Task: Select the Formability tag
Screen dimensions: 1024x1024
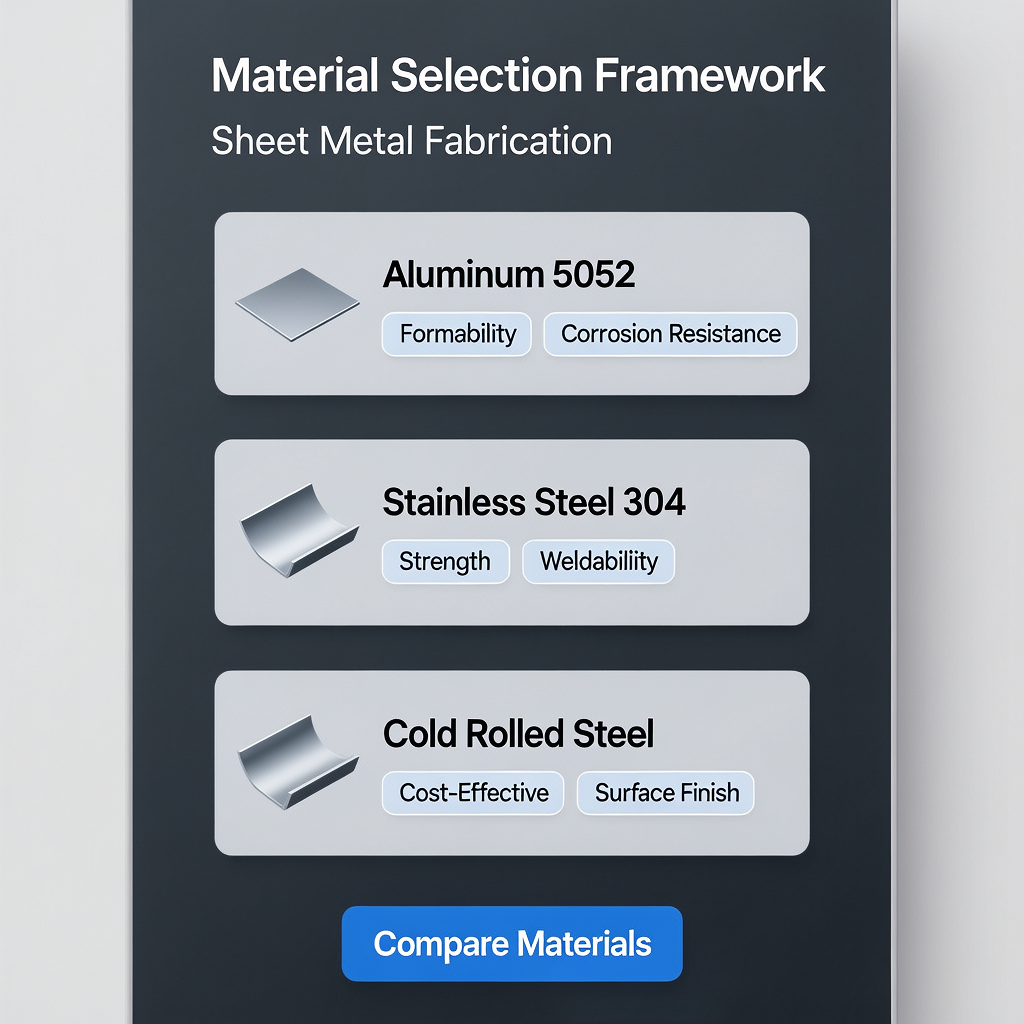Action: click(x=457, y=334)
